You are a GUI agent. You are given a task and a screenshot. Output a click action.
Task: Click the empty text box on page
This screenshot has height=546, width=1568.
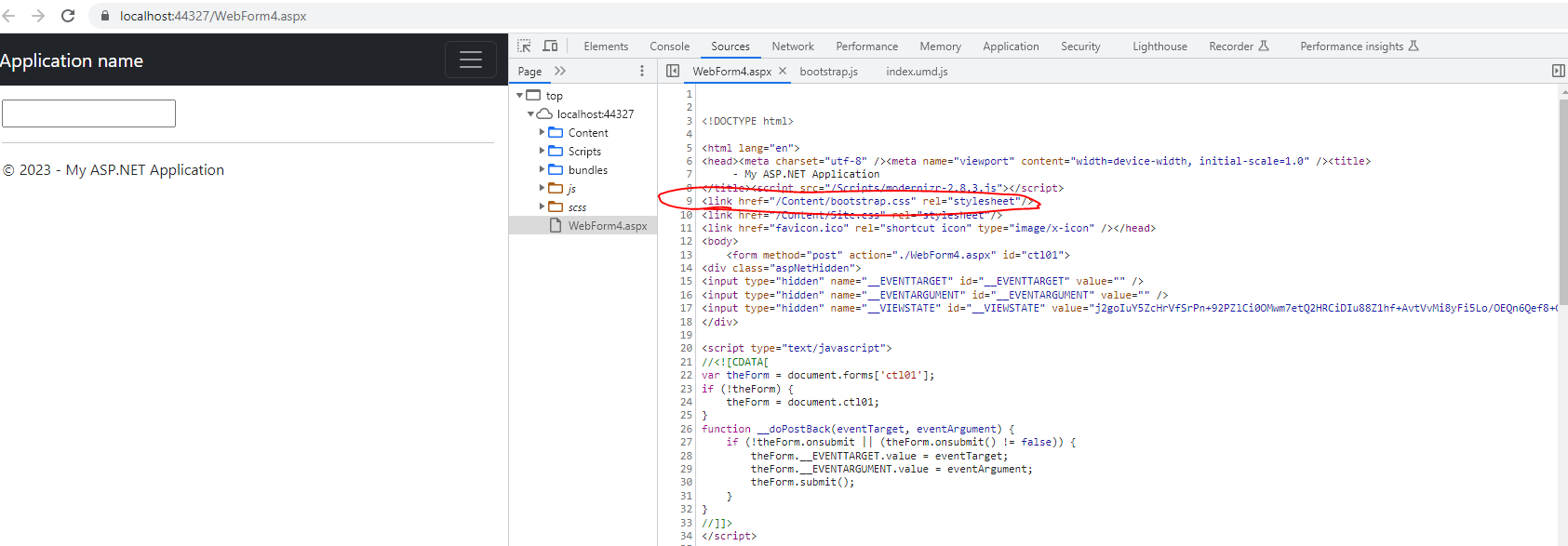pos(88,113)
